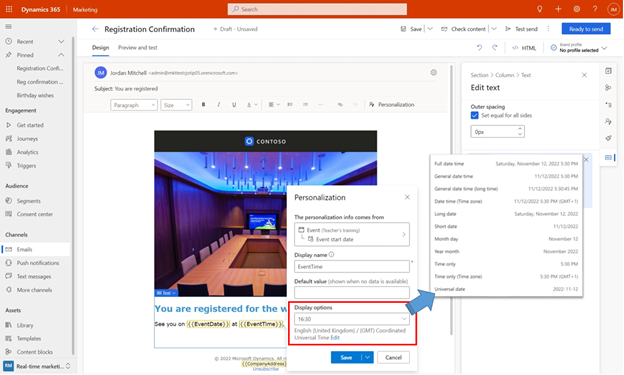Screen dimensions: 624x375
Task: Click the Ready to send button
Action: pos(586,29)
